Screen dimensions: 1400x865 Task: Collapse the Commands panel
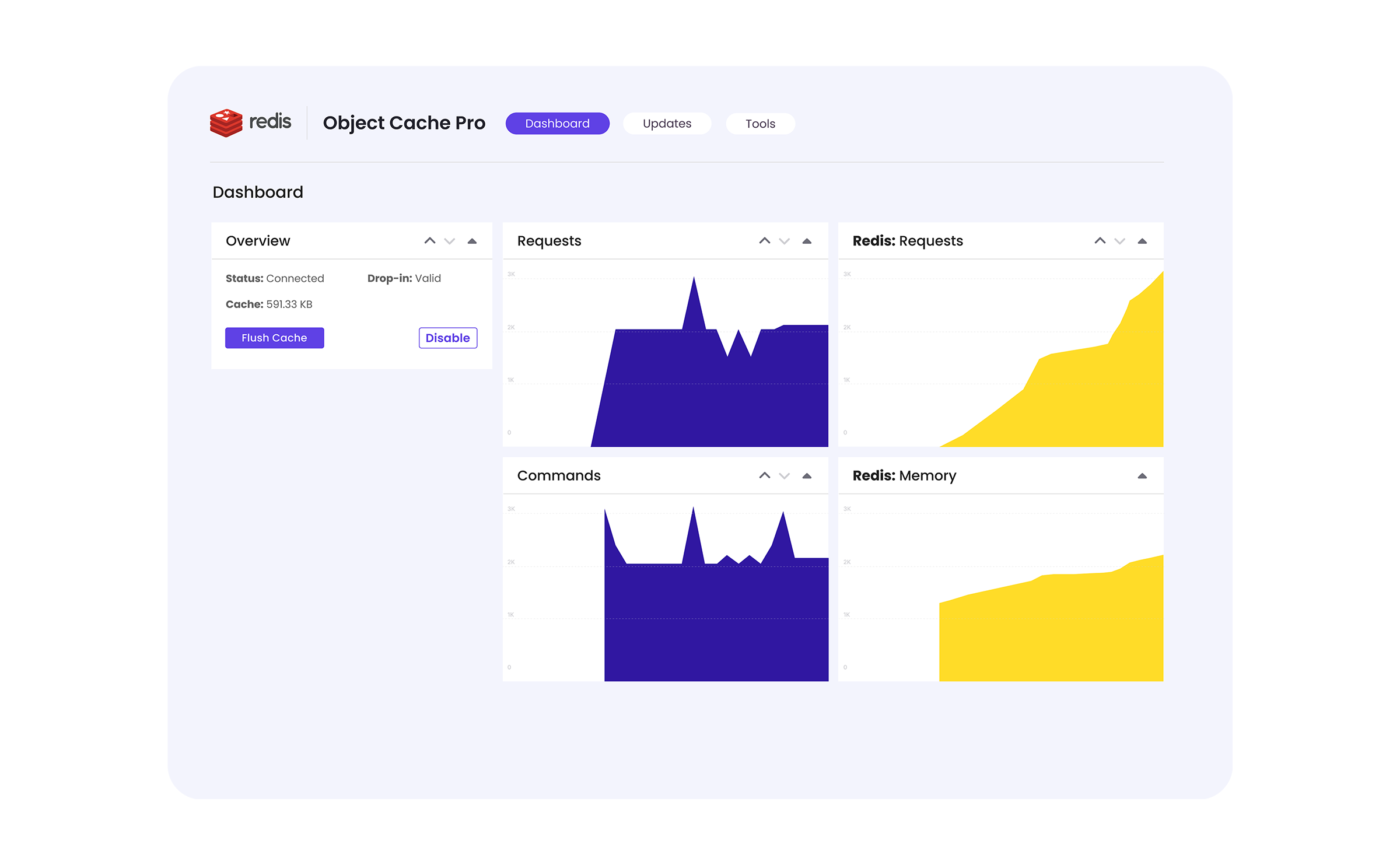807,475
